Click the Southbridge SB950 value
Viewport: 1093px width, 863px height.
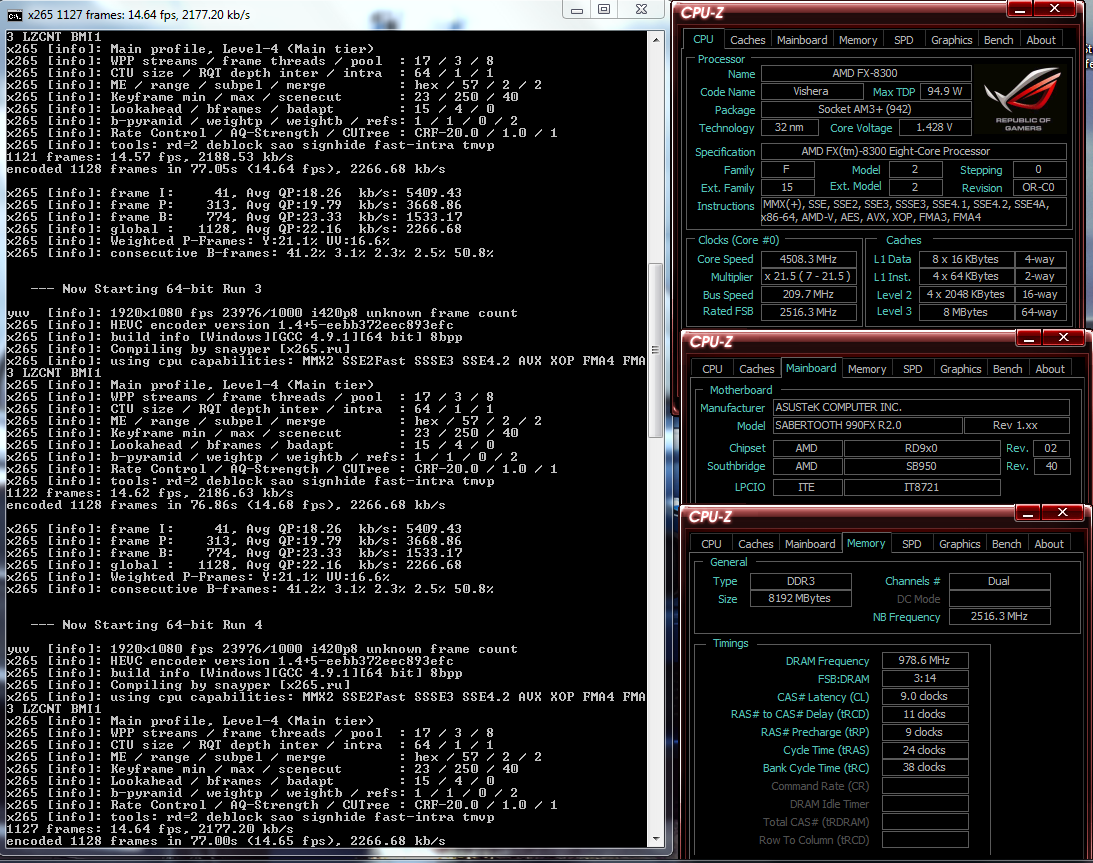[922, 466]
